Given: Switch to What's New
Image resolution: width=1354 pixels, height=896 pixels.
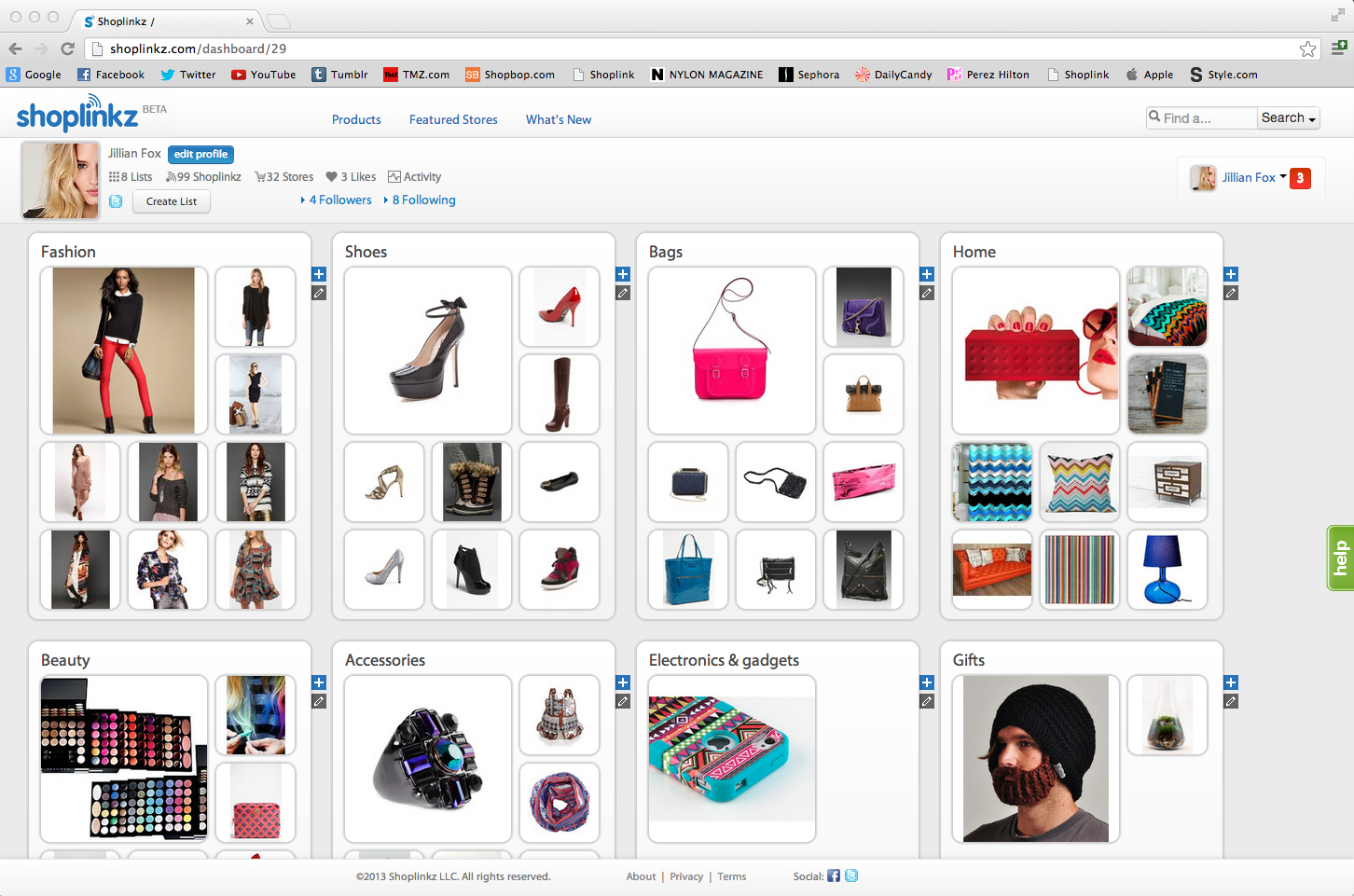Looking at the screenshot, I should point(558,119).
